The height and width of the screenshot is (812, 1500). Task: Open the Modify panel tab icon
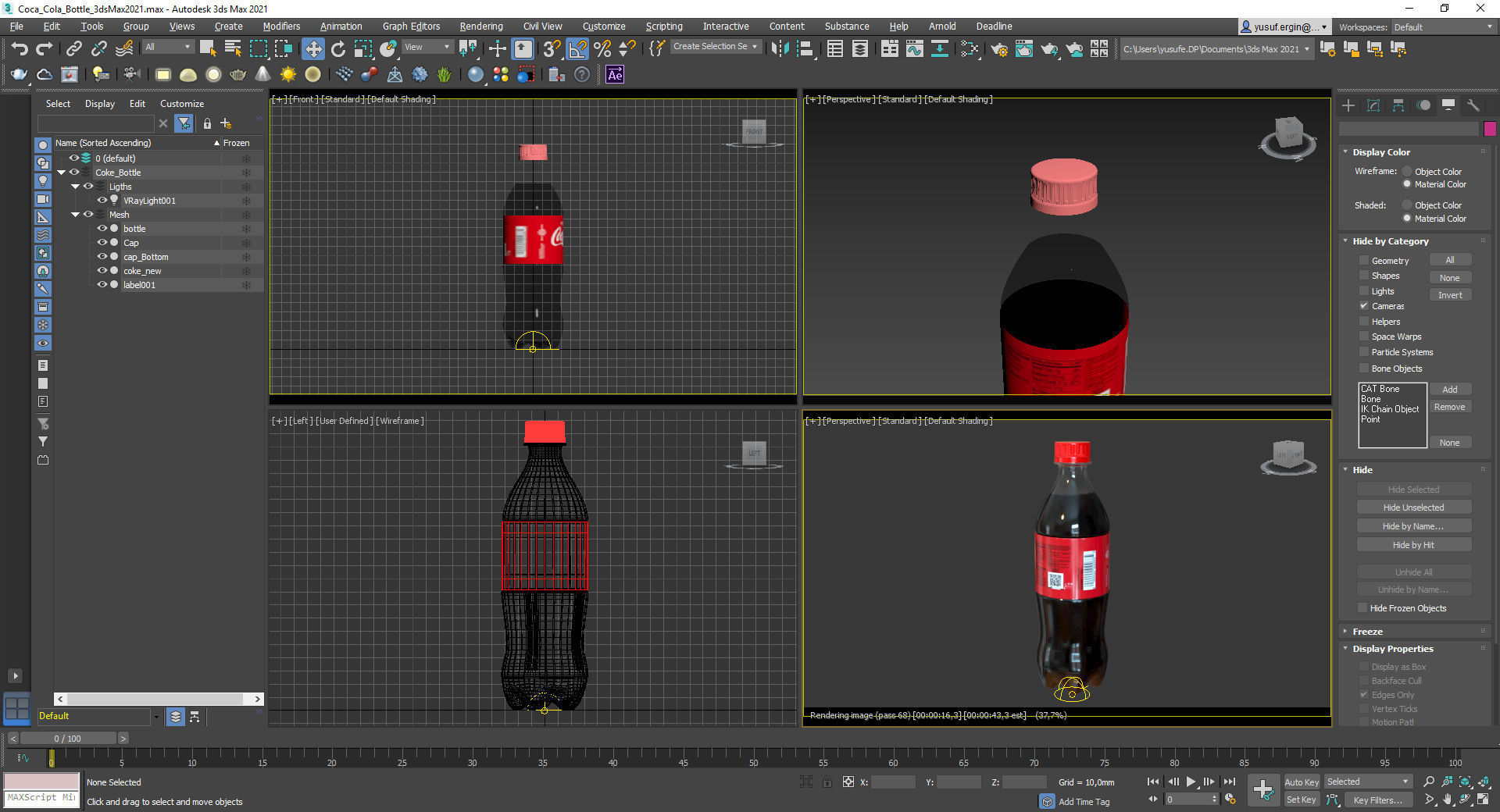click(x=1373, y=105)
